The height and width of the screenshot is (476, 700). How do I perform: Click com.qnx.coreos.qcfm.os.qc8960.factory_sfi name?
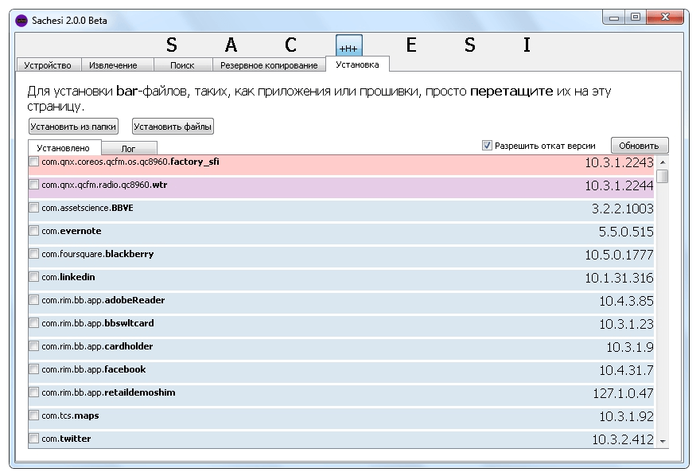coord(130,162)
